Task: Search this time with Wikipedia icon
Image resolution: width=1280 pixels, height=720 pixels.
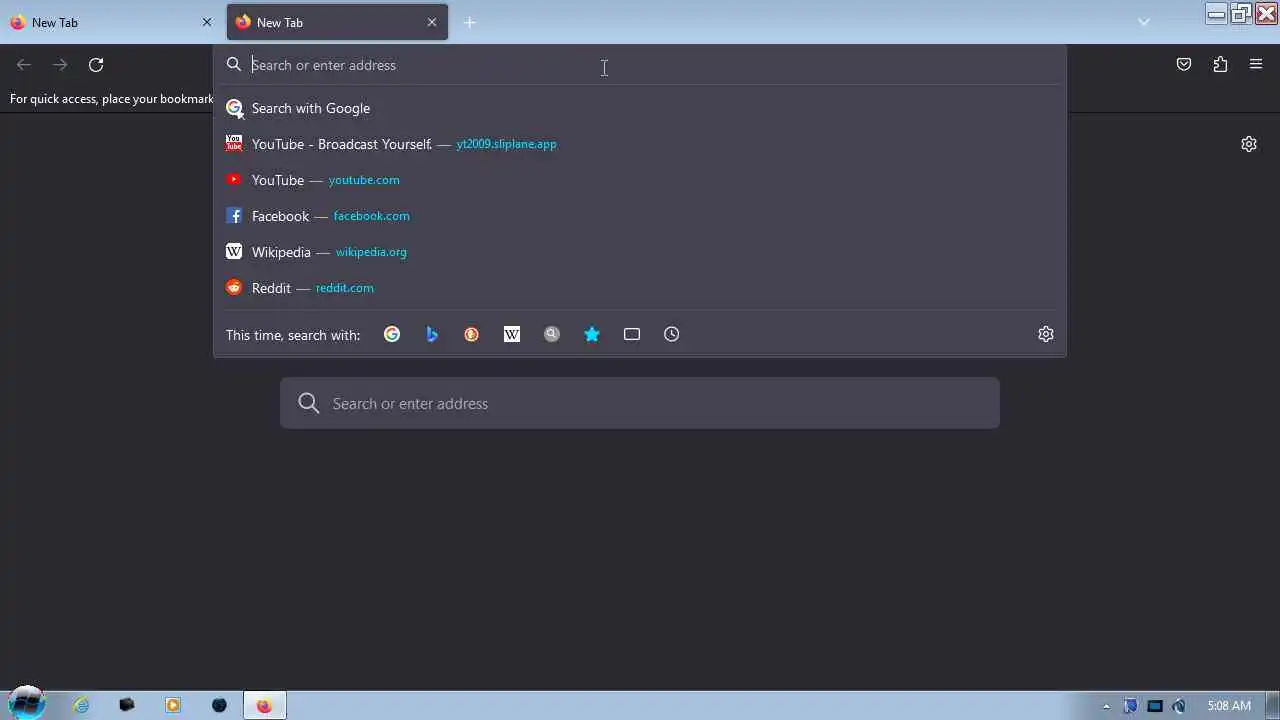Action: click(512, 334)
